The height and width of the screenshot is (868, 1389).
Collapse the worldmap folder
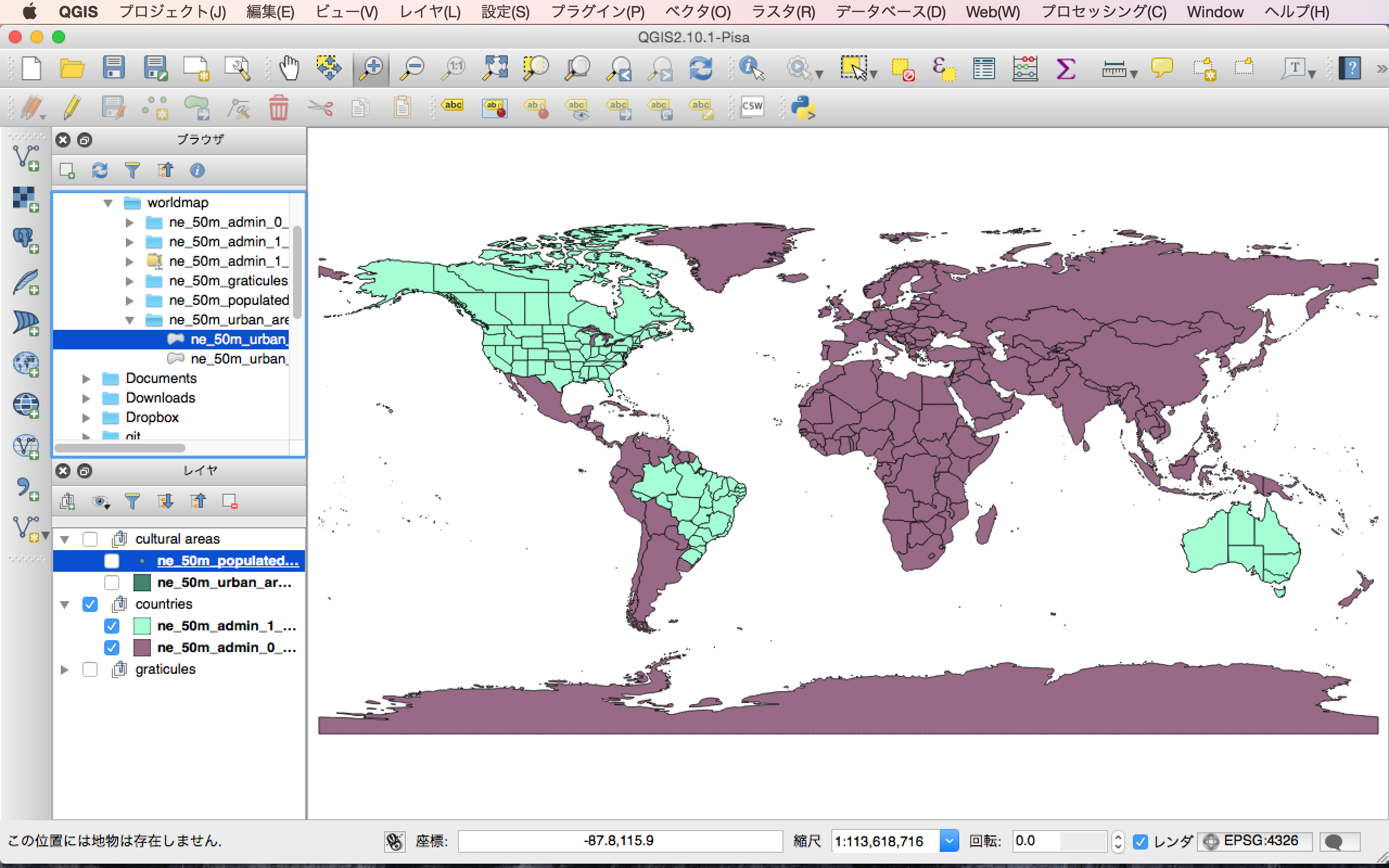[108, 203]
